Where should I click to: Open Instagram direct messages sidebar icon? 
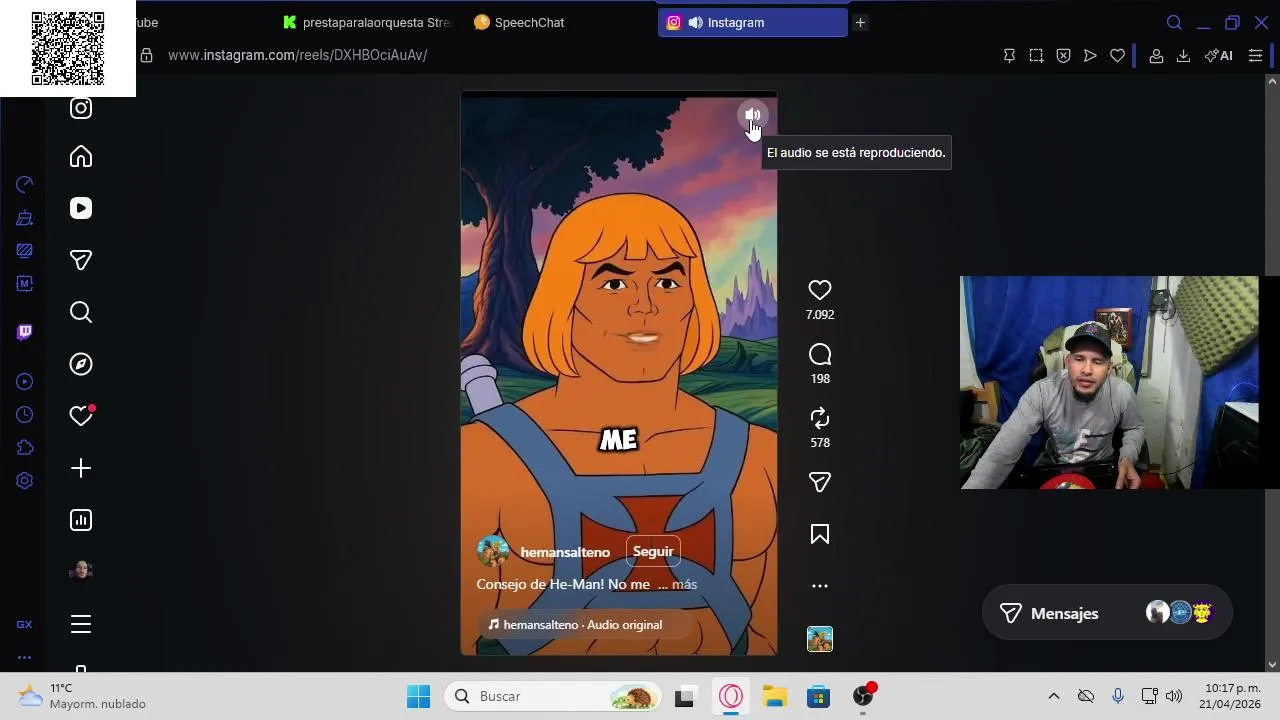tap(81, 260)
